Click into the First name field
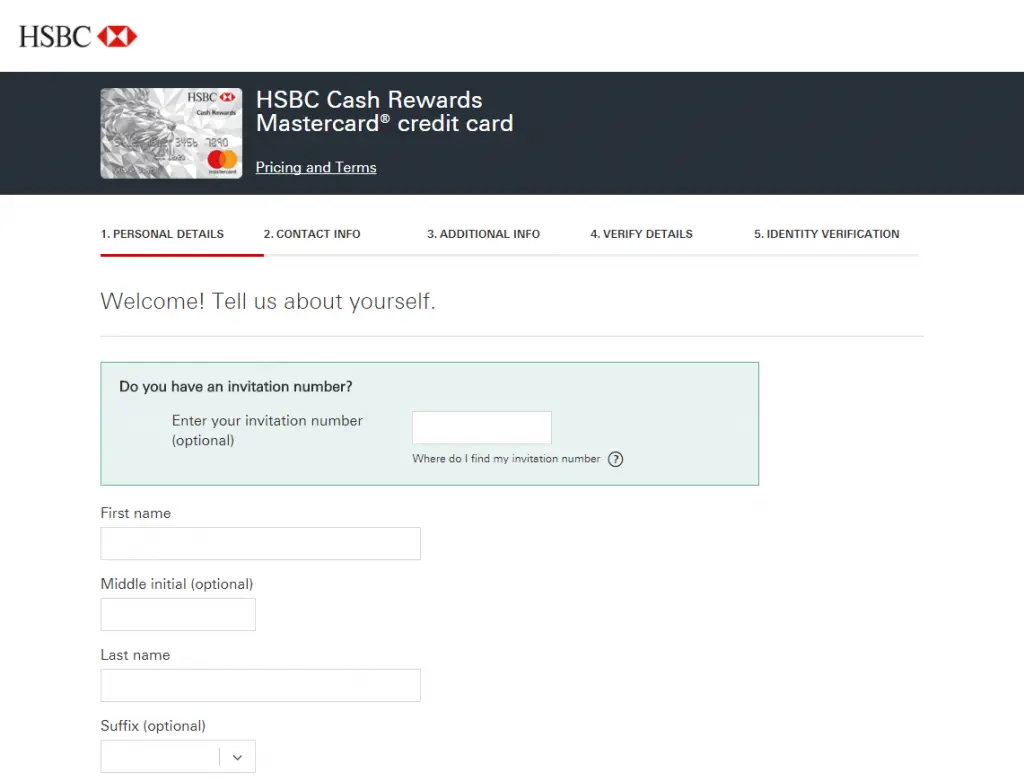 coord(260,543)
